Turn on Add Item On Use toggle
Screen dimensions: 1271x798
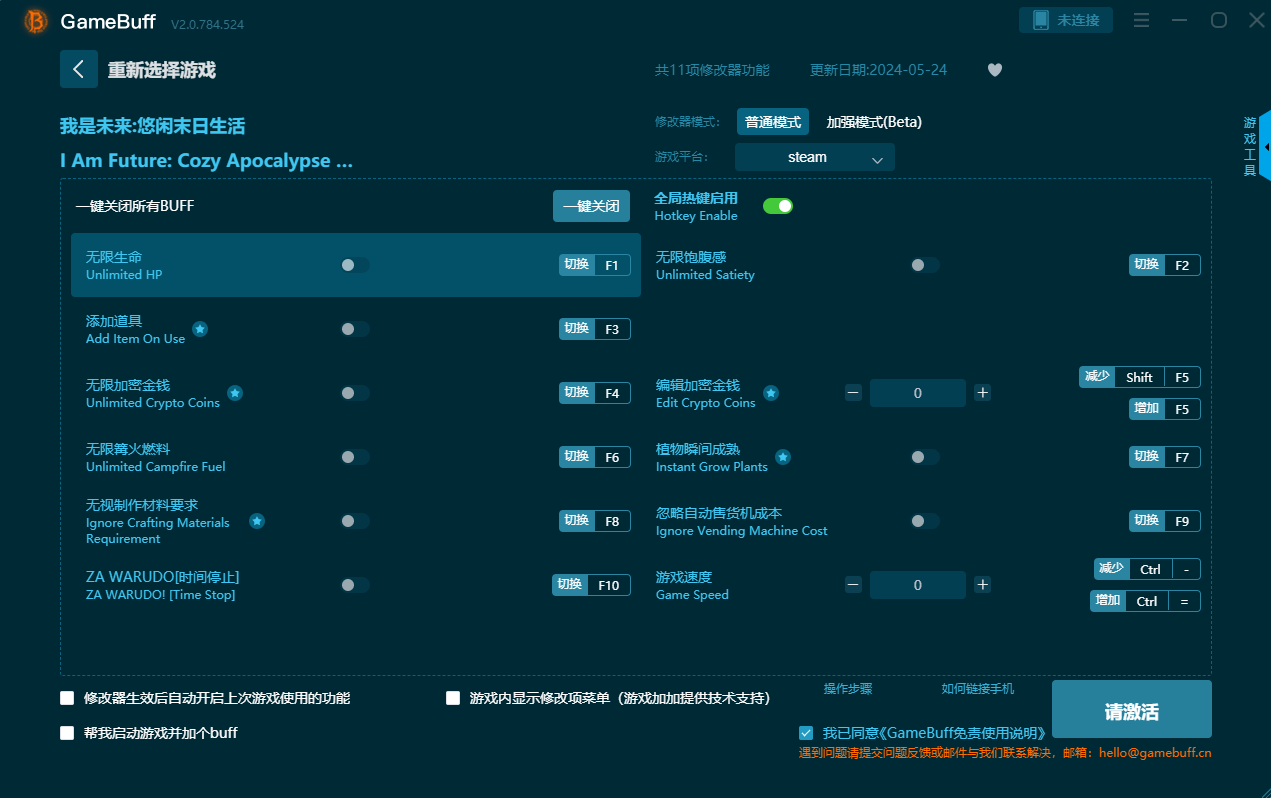[x=355, y=329]
